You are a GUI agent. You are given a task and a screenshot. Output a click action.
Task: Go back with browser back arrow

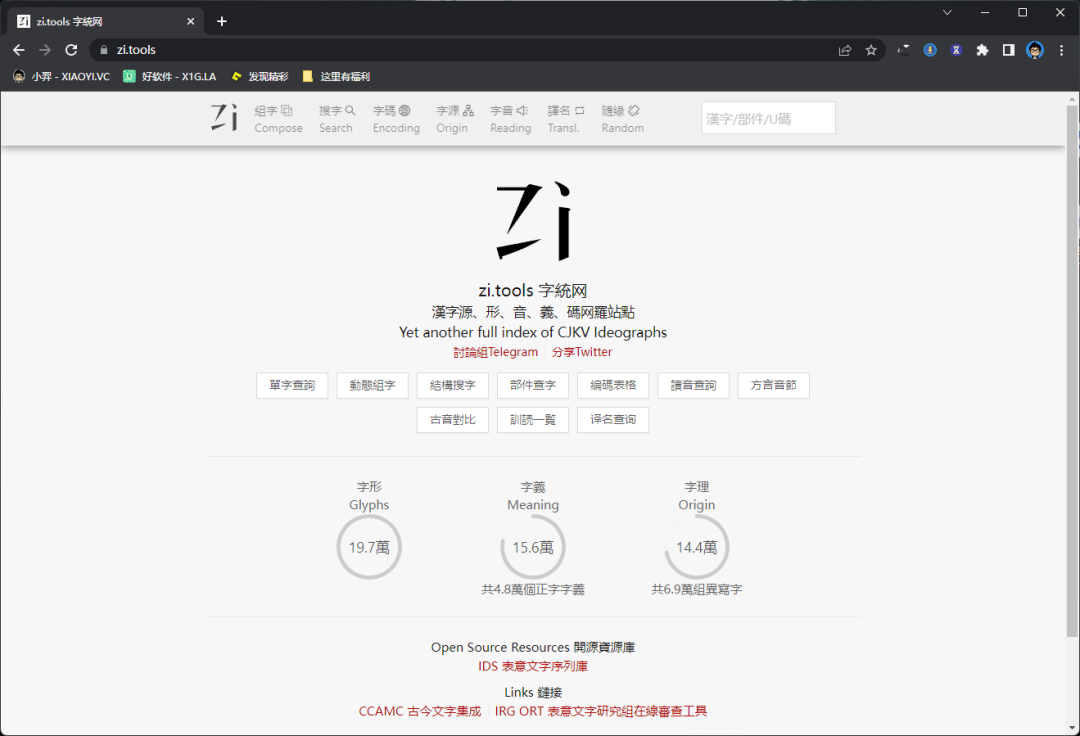pyautogui.click(x=19, y=50)
